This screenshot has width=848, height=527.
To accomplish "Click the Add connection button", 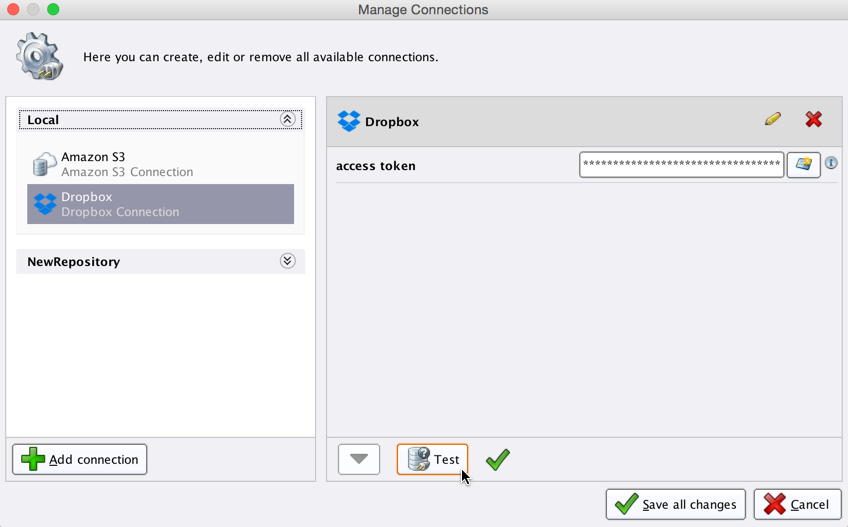I will click(80, 459).
